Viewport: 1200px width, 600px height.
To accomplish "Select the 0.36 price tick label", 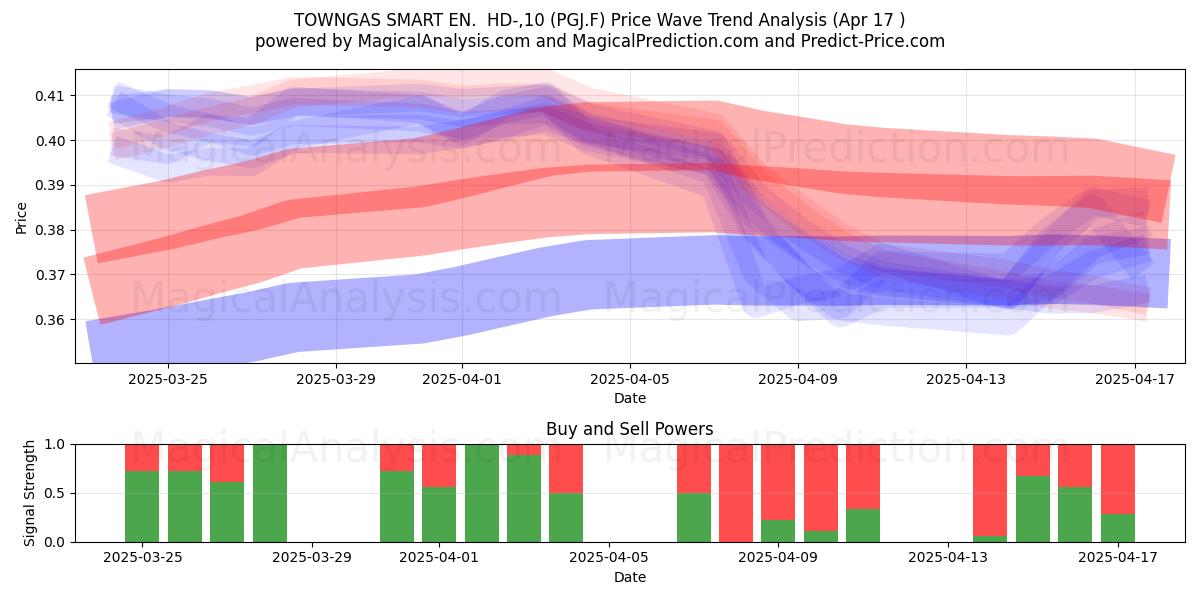I will 51,320.
